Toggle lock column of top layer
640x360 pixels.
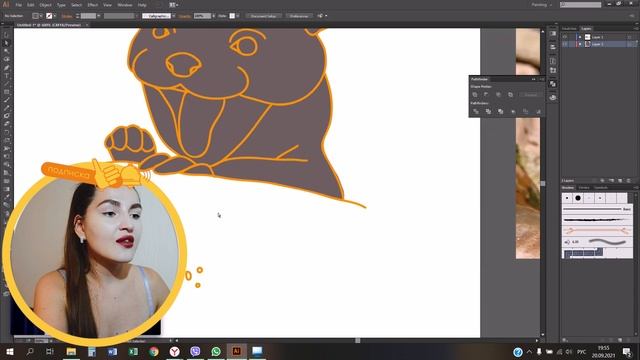(572, 37)
